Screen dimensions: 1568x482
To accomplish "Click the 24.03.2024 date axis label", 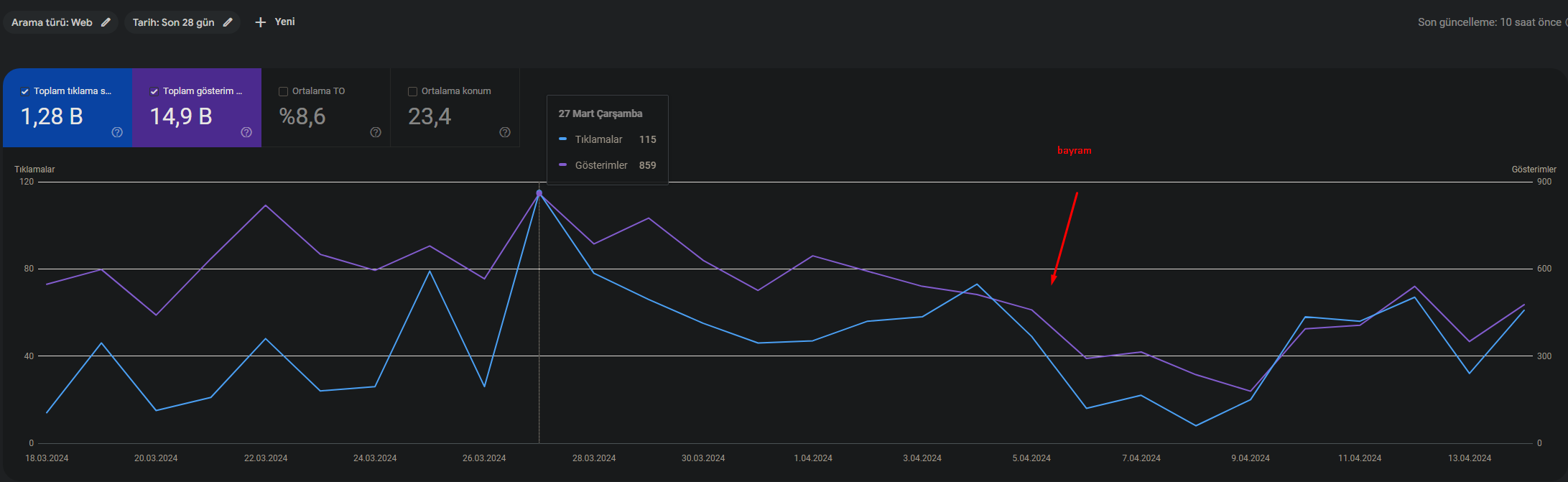I will pyautogui.click(x=375, y=458).
